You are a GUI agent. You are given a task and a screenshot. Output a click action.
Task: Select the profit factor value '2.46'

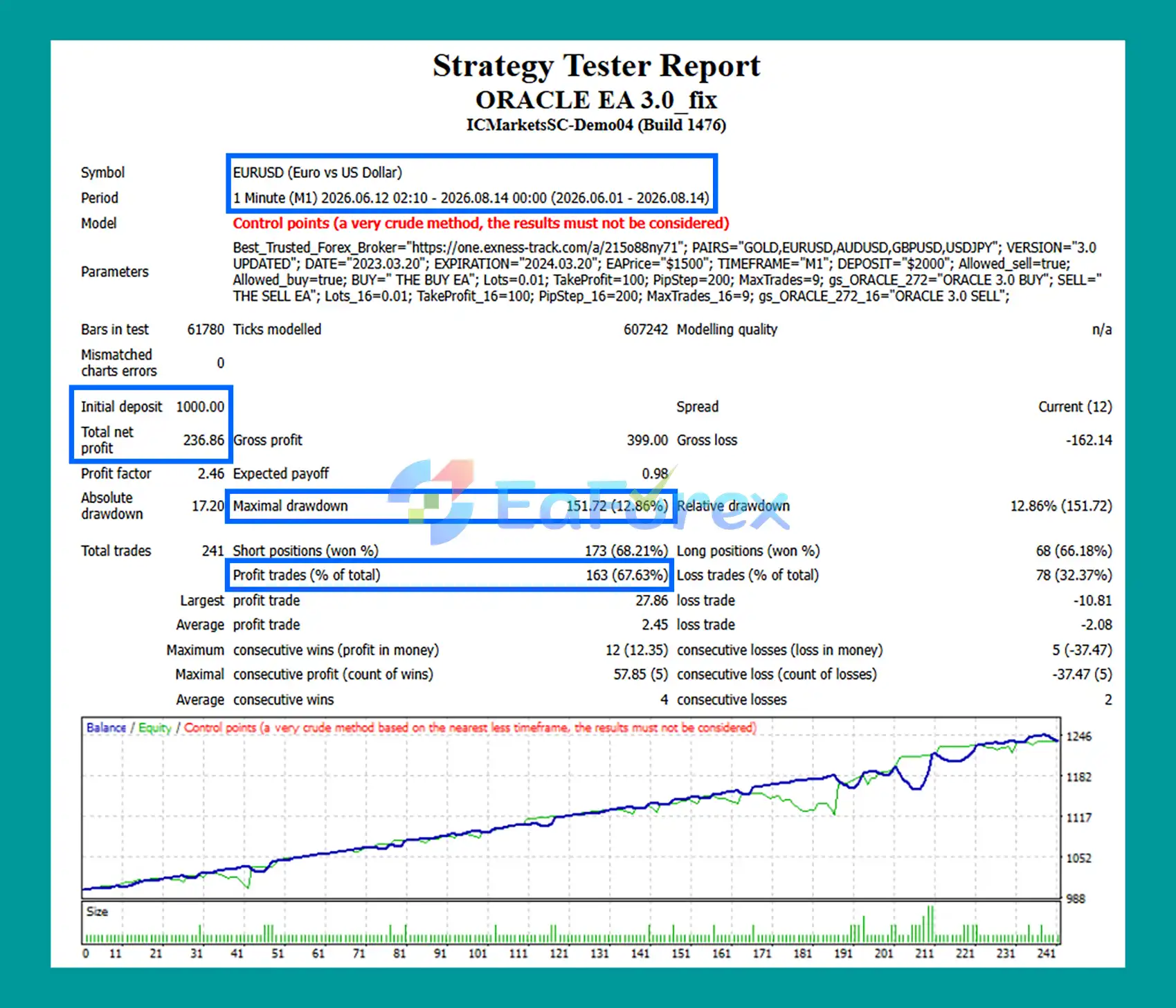click(211, 473)
